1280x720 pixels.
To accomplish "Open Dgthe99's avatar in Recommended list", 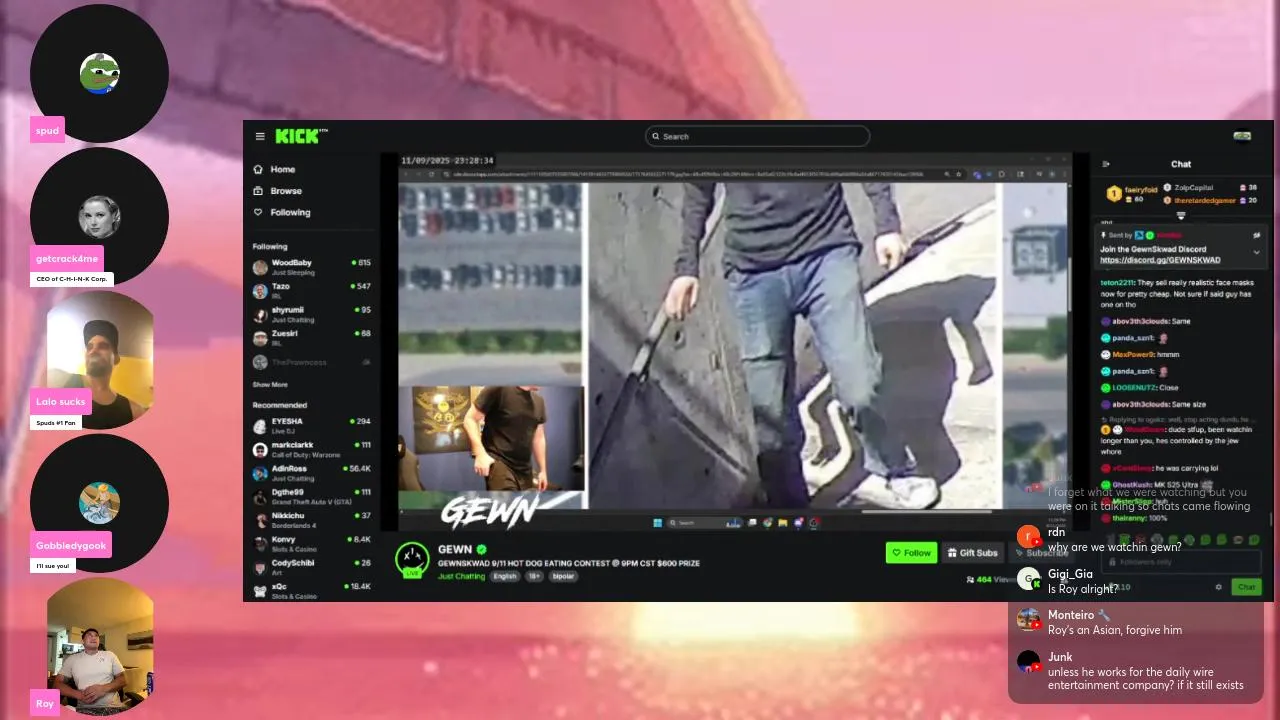I will pyautogui.click(x=260, y=496).
